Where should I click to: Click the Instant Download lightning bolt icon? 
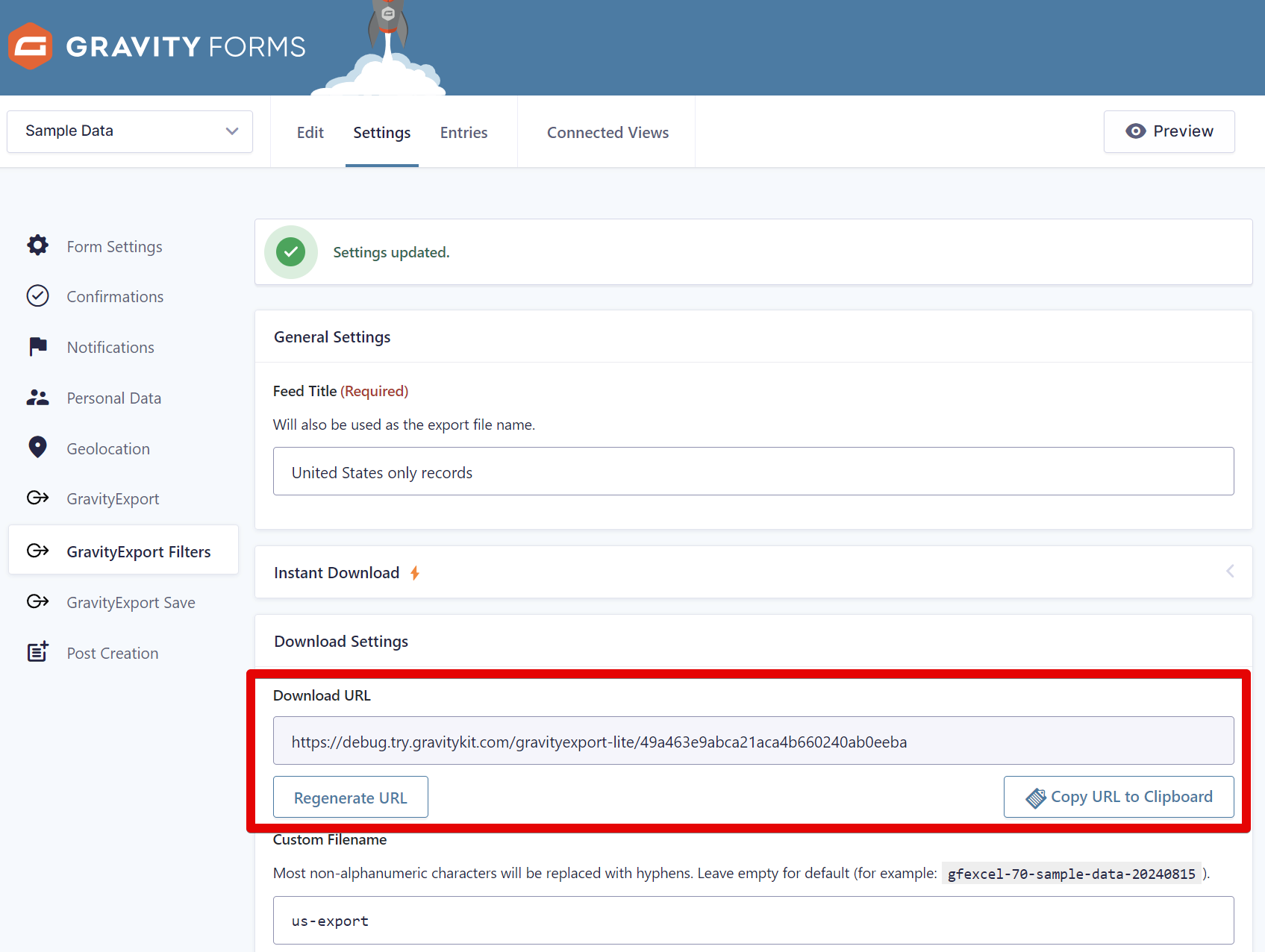click(x=415, y=573)
